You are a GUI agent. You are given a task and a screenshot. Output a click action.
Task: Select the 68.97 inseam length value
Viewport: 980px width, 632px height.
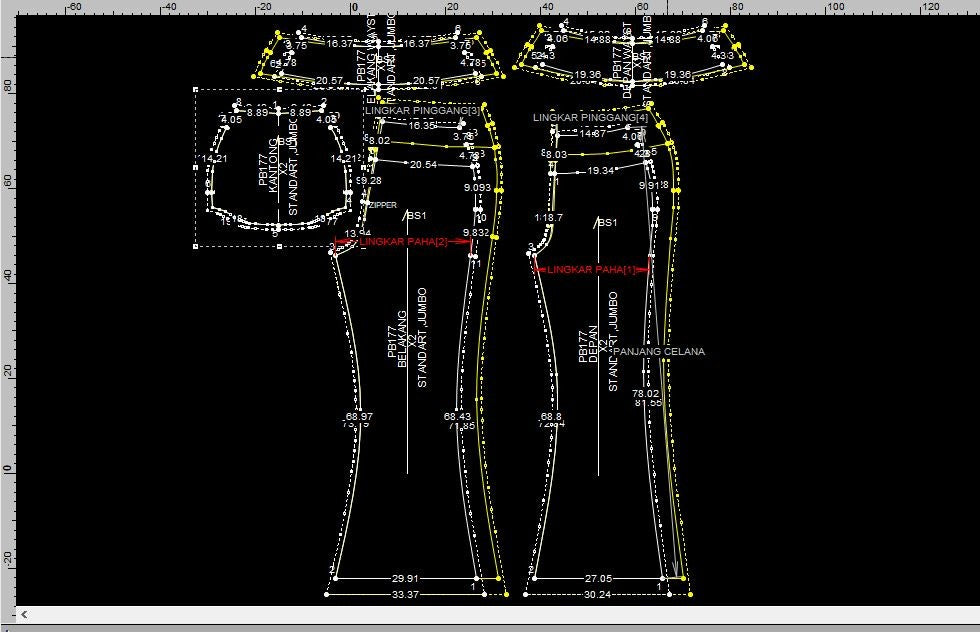[x=358, y=416]
